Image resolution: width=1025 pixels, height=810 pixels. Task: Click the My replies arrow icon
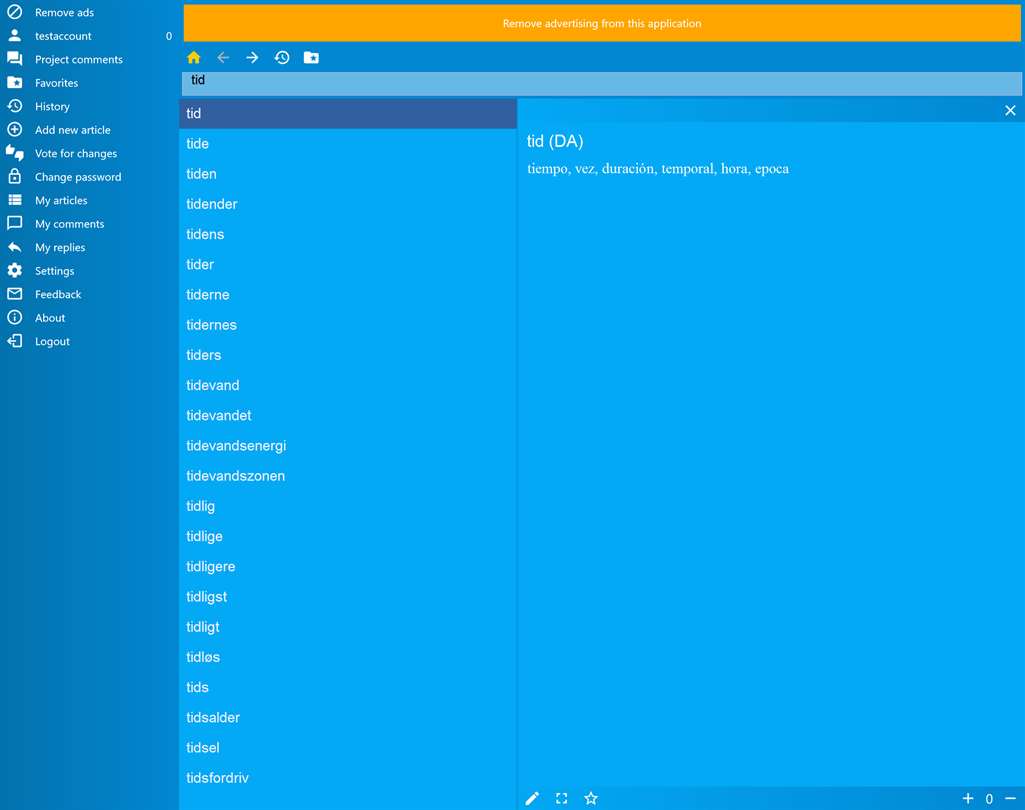[x=14, y=247]
